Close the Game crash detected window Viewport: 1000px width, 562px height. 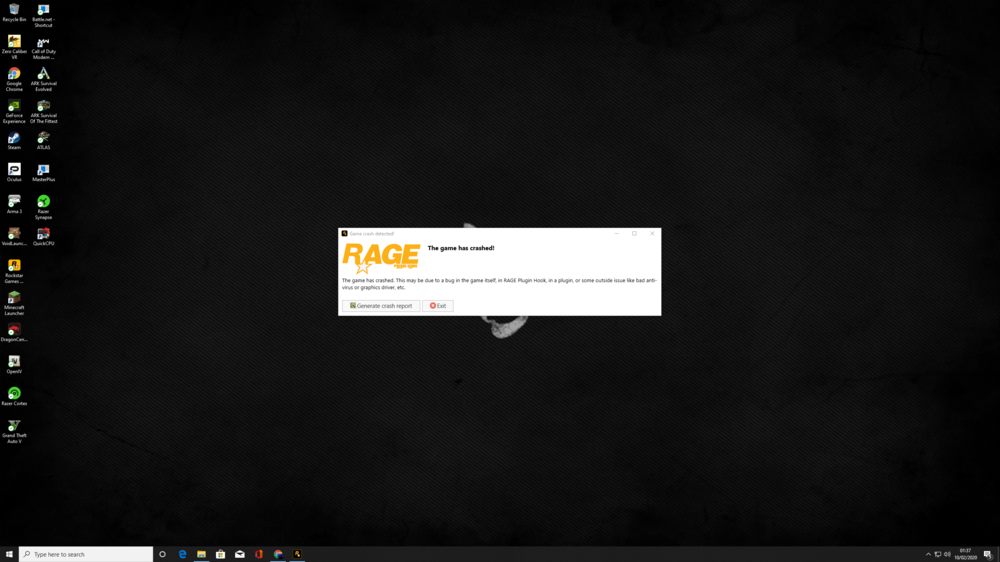point(652,233)
